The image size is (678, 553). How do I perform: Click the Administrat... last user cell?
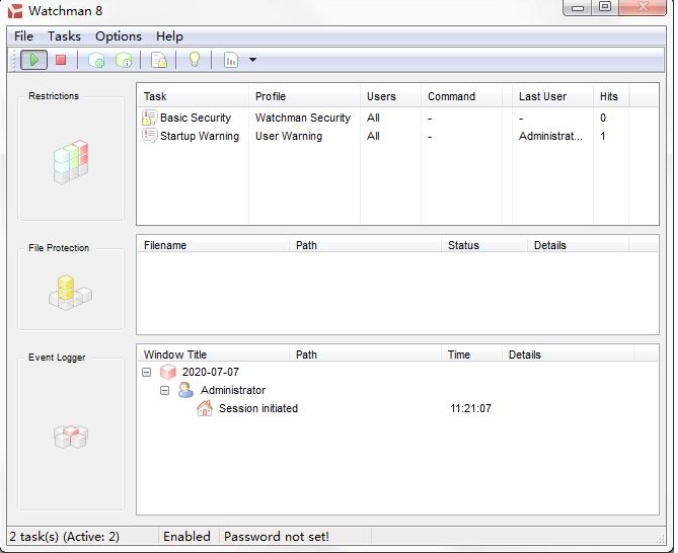550,136
